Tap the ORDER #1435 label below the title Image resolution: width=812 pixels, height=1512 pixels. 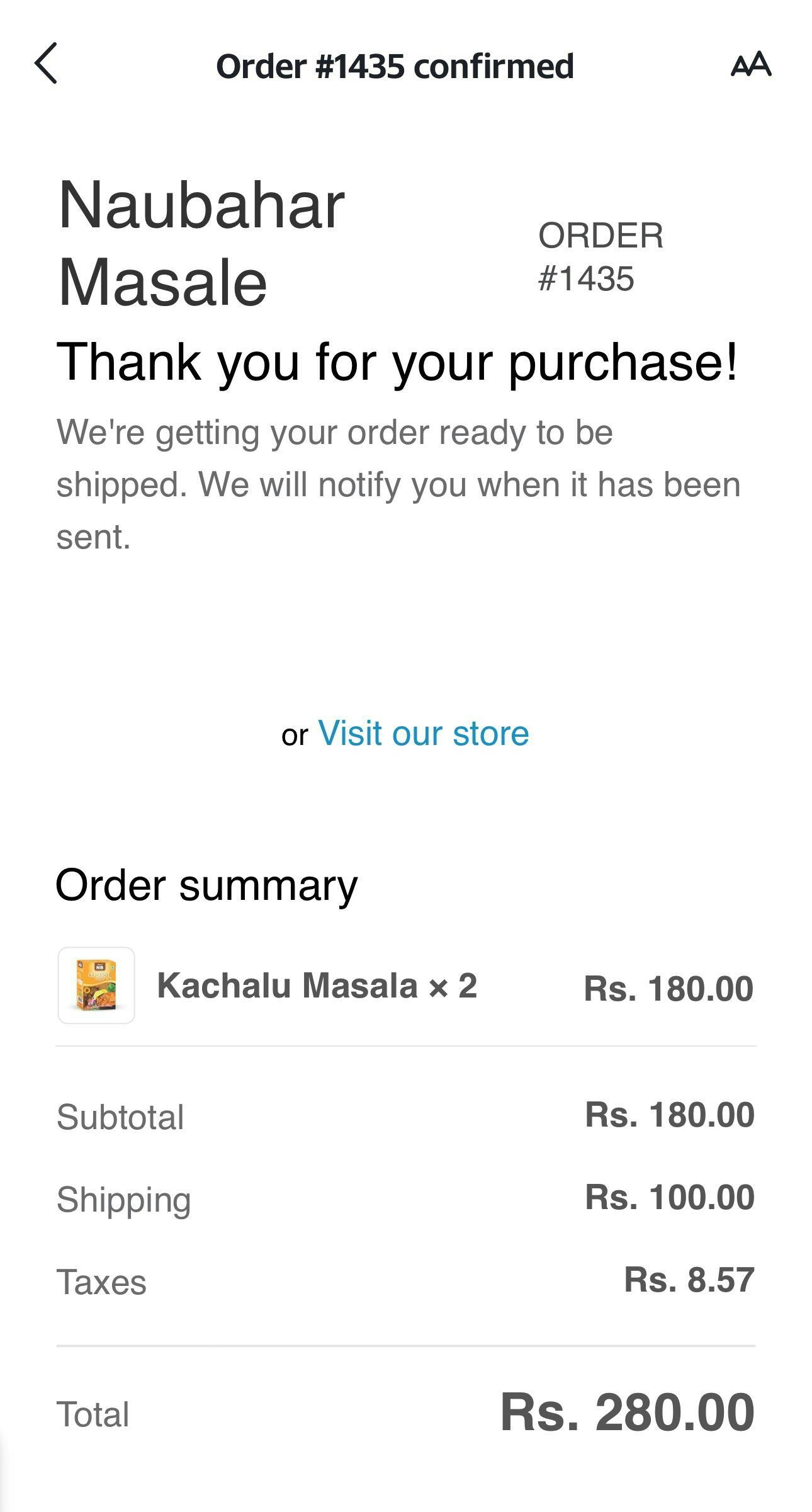[x=601, y=257]
